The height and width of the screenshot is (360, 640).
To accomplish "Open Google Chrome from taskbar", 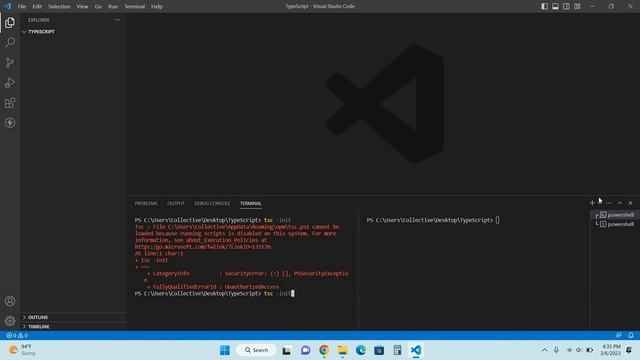I will coord(324,350).
